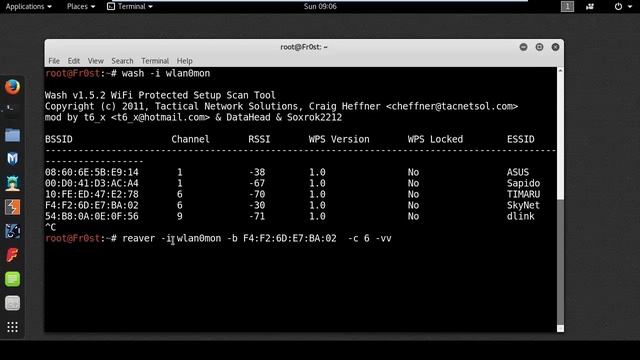Open the View menu in terminal
The height and width of the screenshot is (360, 640).
pyautogui.click(x=96, y=61)
